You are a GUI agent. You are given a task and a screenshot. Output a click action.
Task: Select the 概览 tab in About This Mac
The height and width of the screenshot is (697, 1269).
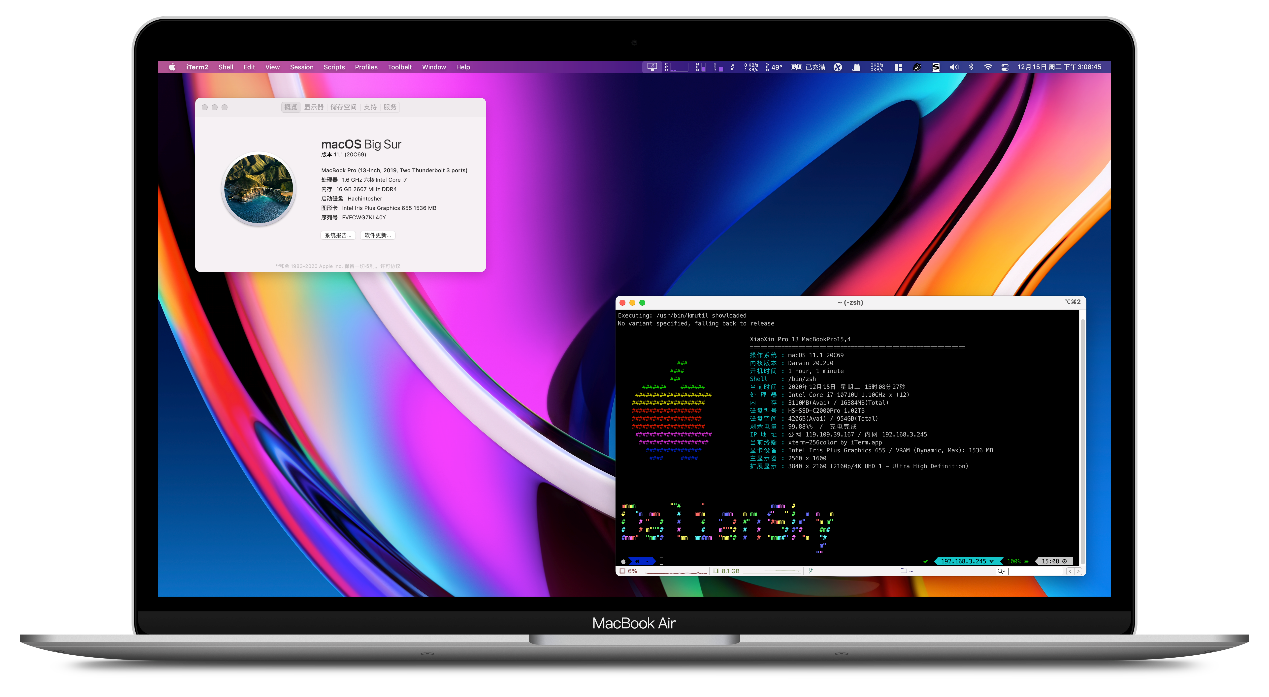pyautogui.click(x=291, y=106)
